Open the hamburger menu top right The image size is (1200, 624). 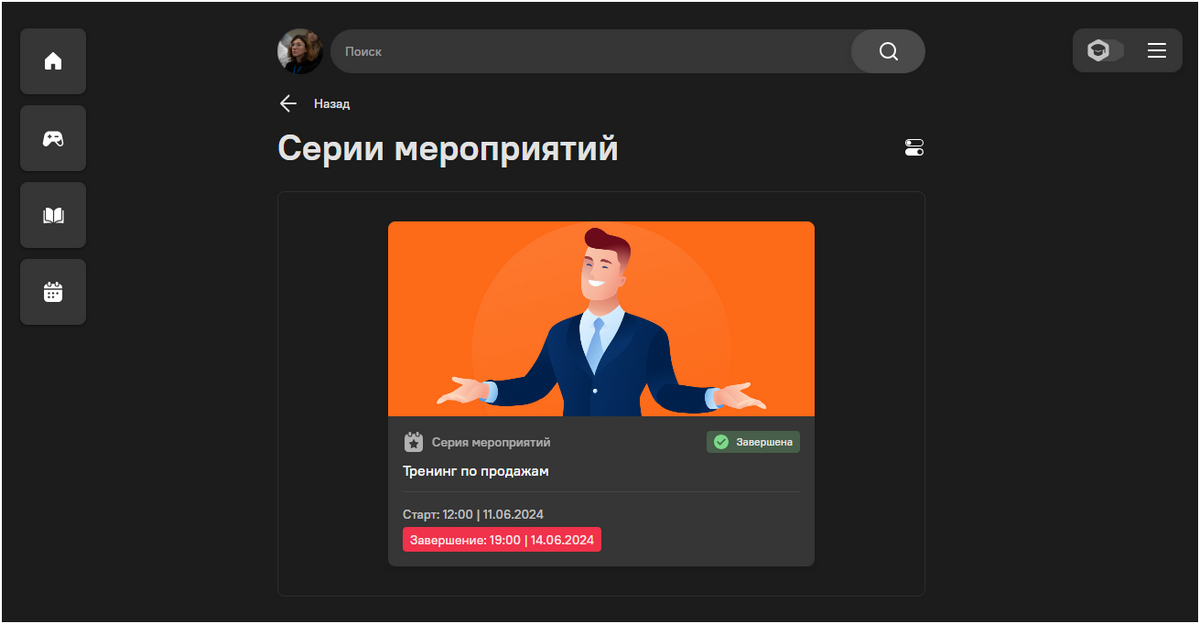1157,50
